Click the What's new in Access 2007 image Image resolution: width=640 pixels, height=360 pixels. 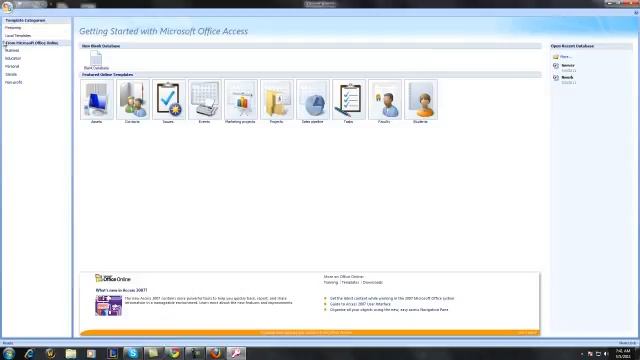[109, 305]
